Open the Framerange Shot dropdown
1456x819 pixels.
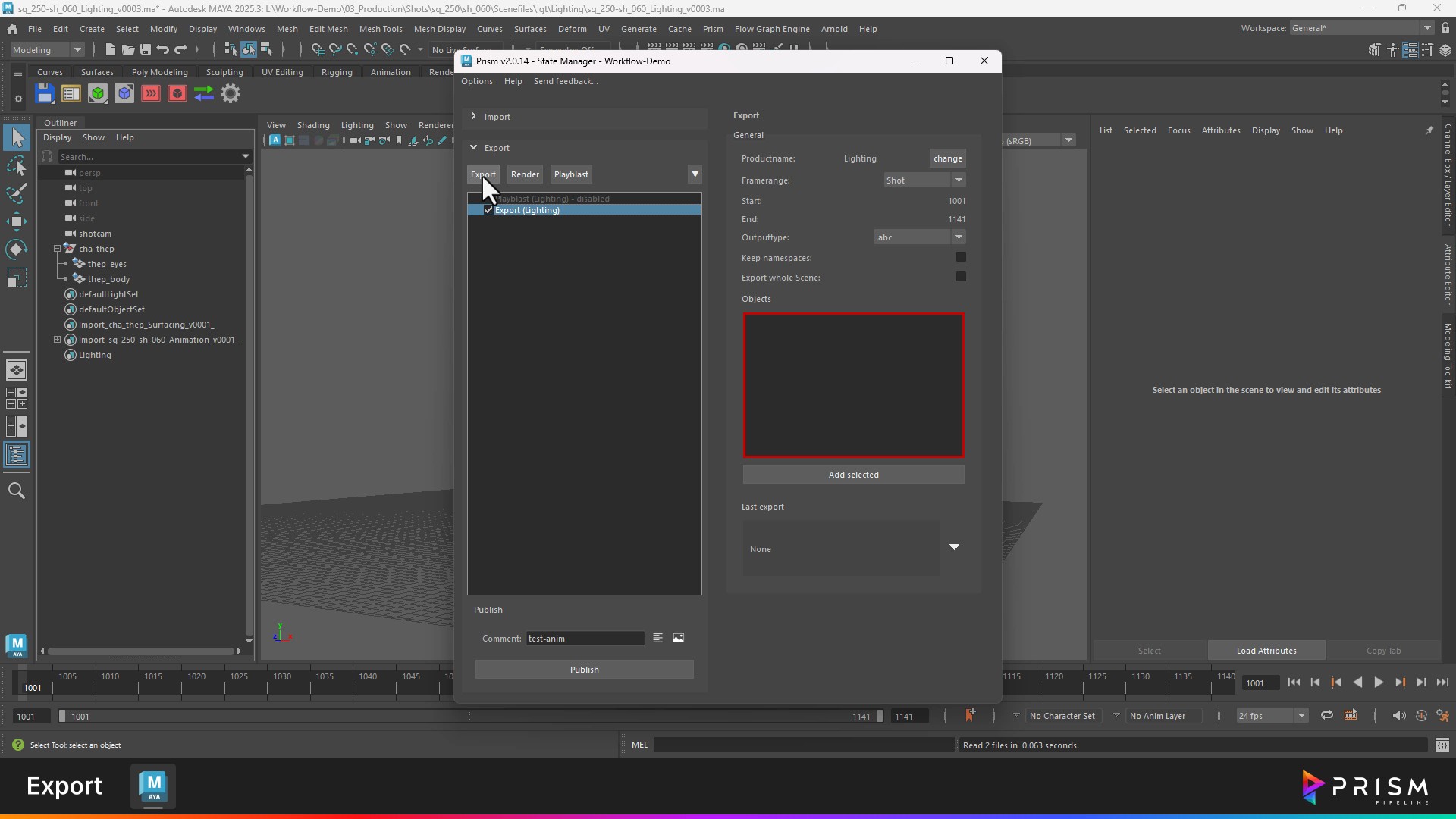pyautogui.click(x=924, y=180)
